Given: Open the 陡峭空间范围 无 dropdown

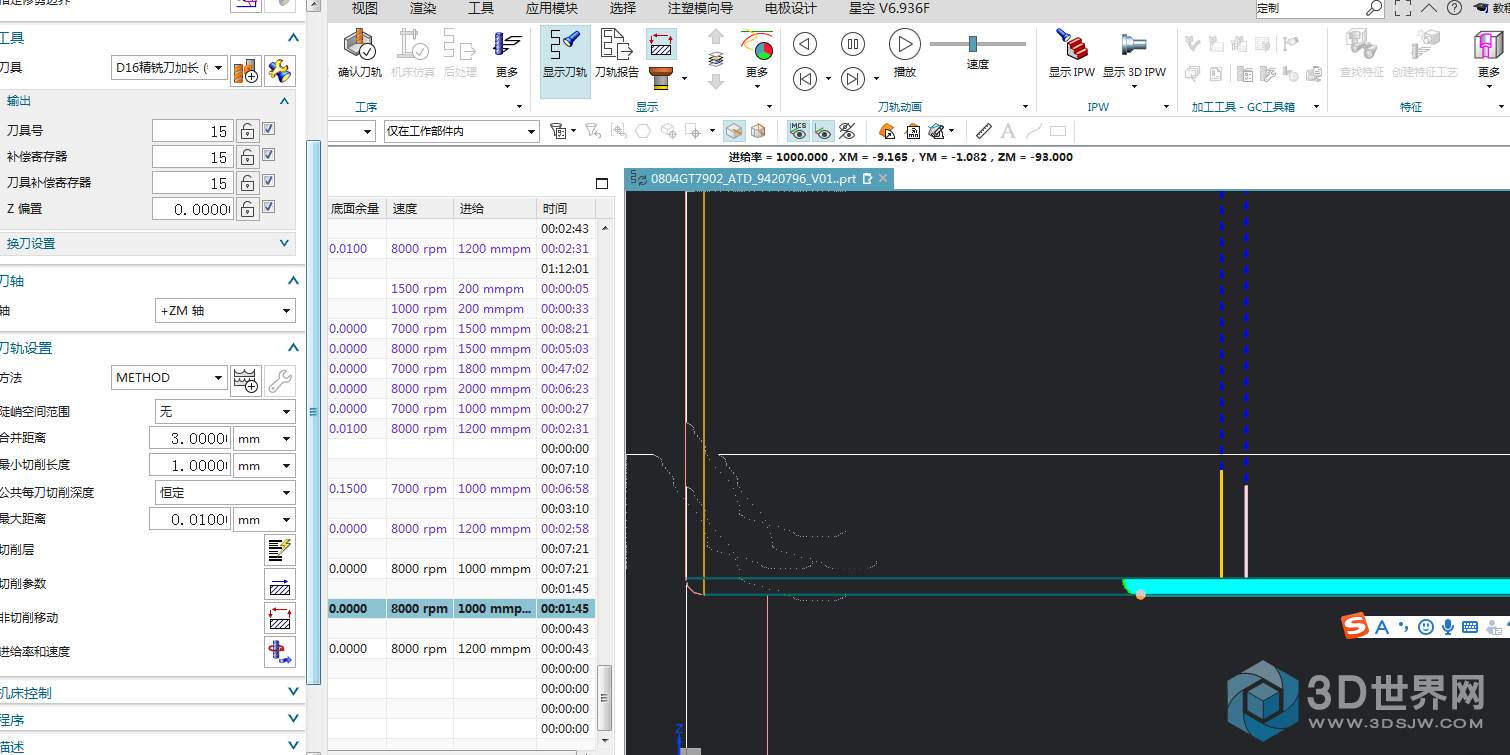Looking at the screenshot, I should pyautogui.click(x=225, y=411).
